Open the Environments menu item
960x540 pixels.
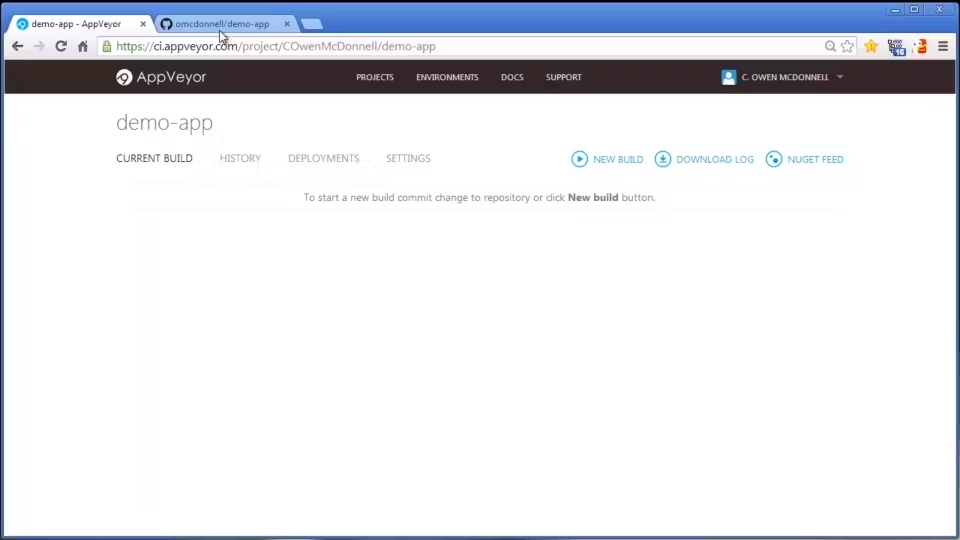point(447,77)
